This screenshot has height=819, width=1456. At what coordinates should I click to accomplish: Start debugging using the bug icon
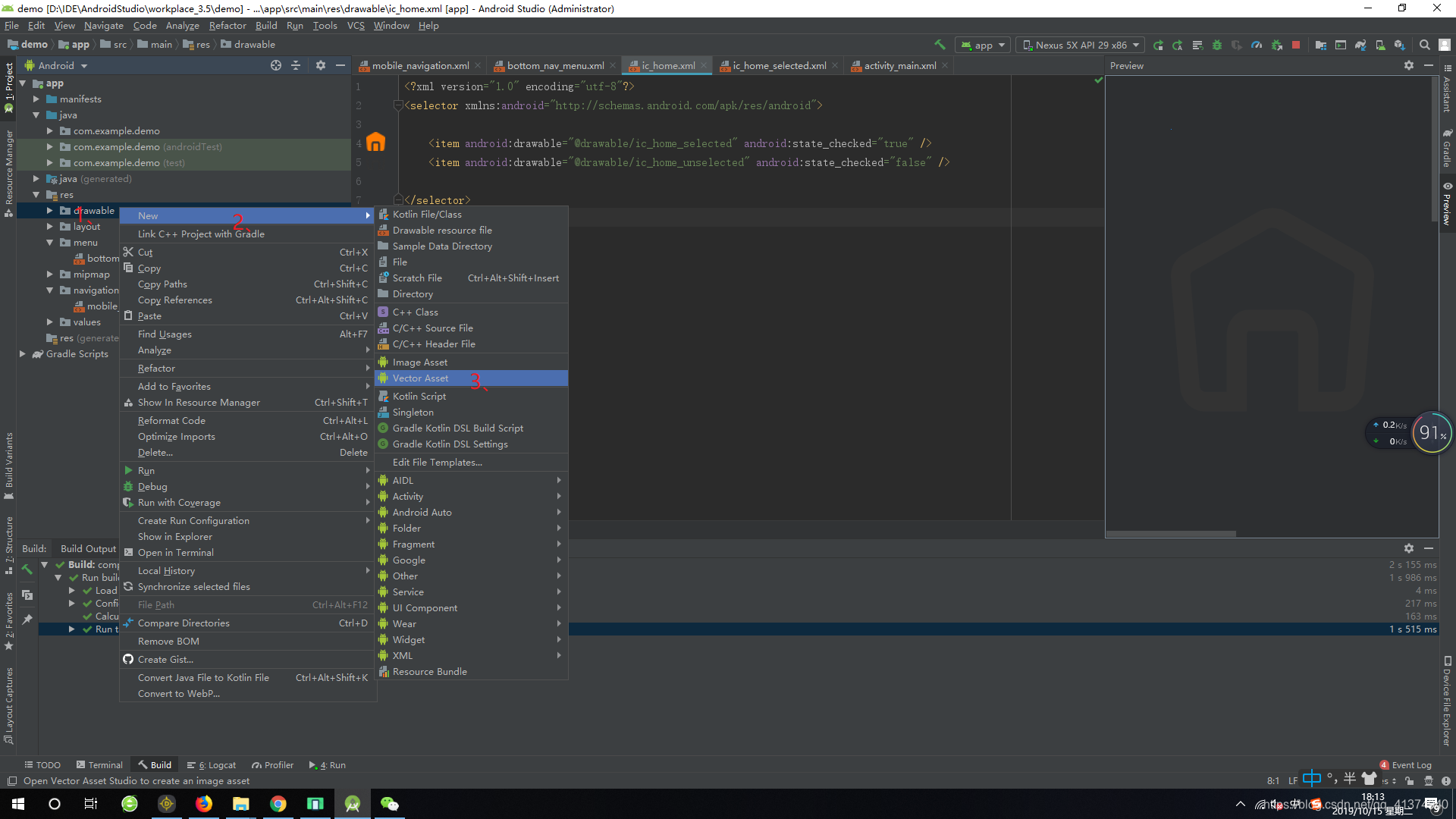[x=1217, y=45]
